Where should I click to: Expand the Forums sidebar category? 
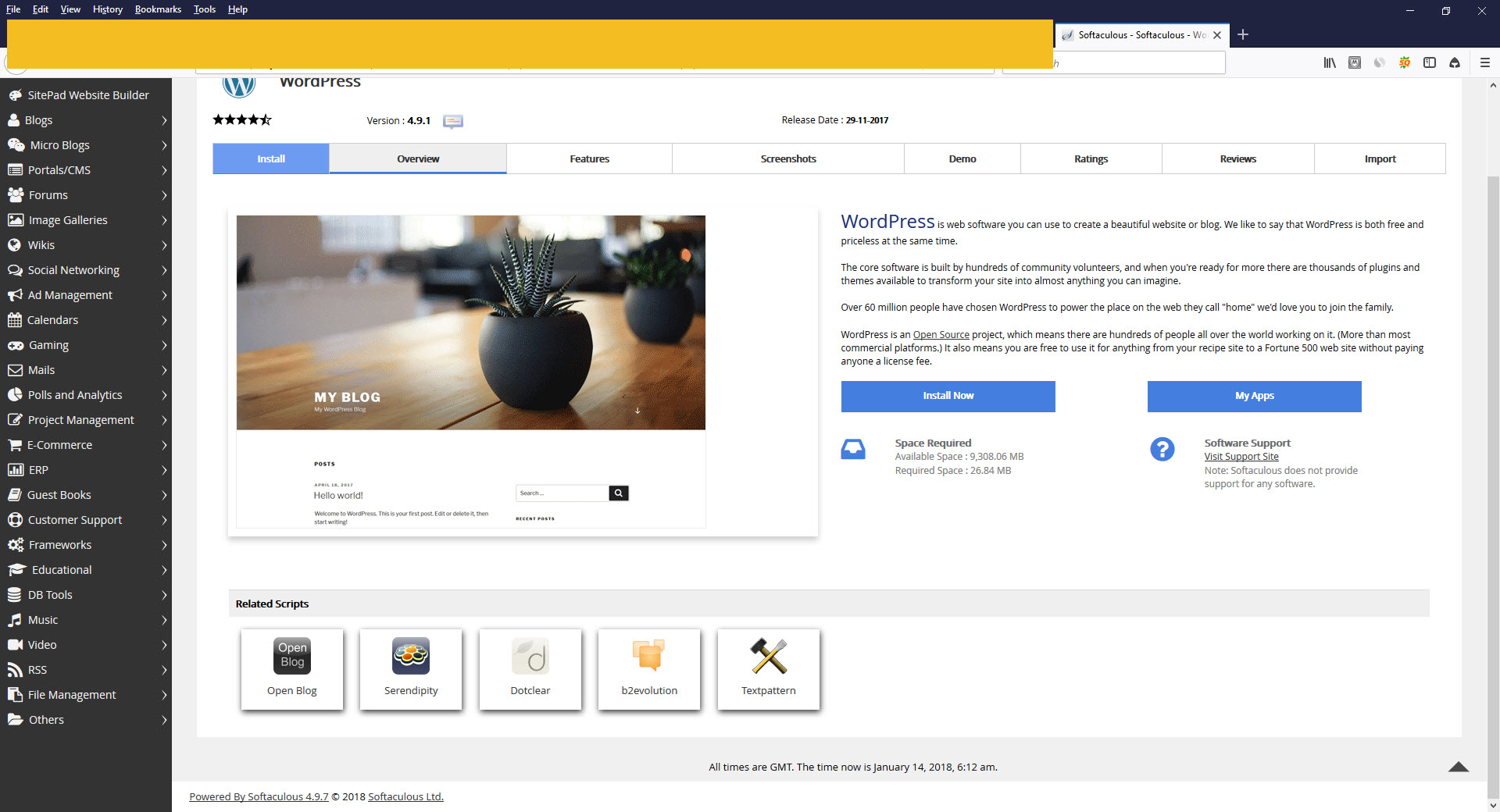(86, 195)
